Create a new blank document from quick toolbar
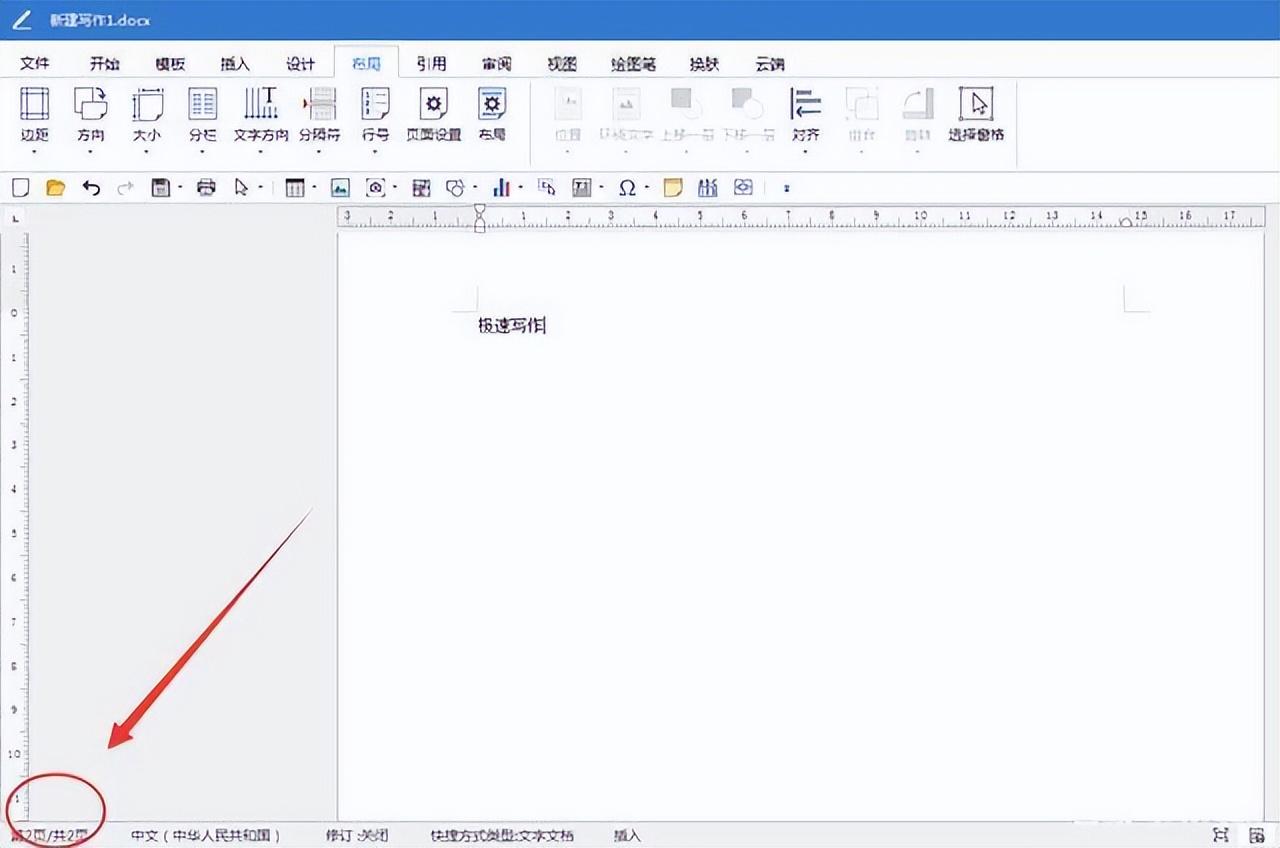The image size is (1280, 848). (x=21, y=187)
